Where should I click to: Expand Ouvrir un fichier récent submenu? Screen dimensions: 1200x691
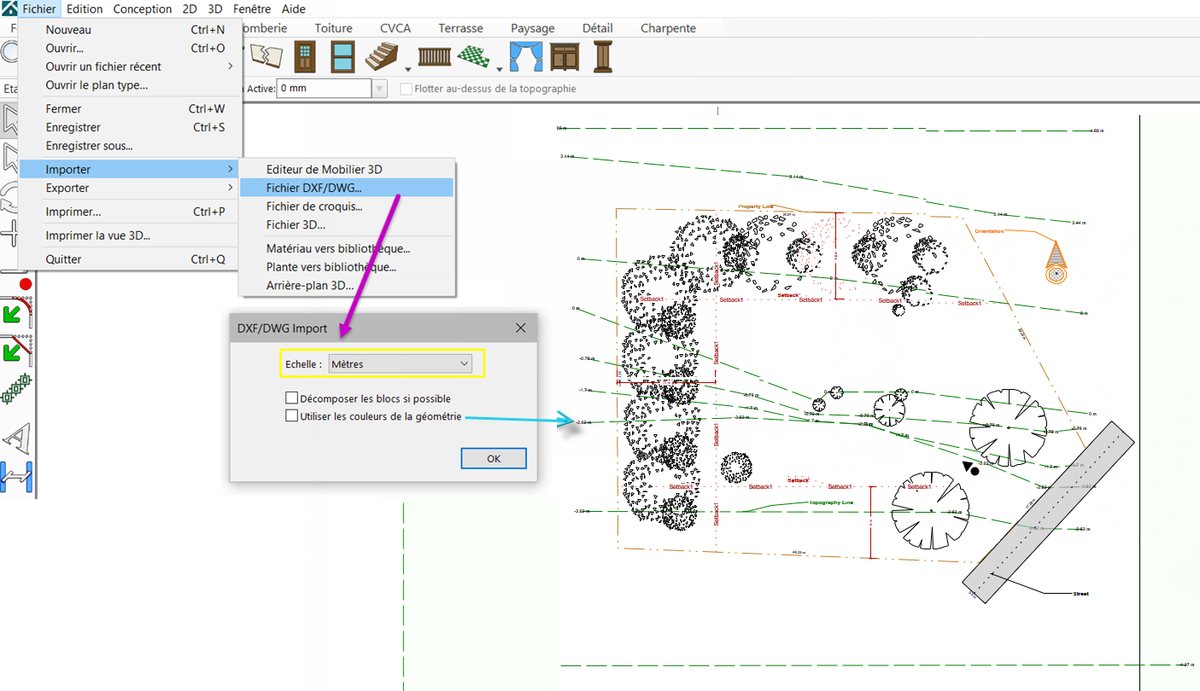tap(128, 66)
